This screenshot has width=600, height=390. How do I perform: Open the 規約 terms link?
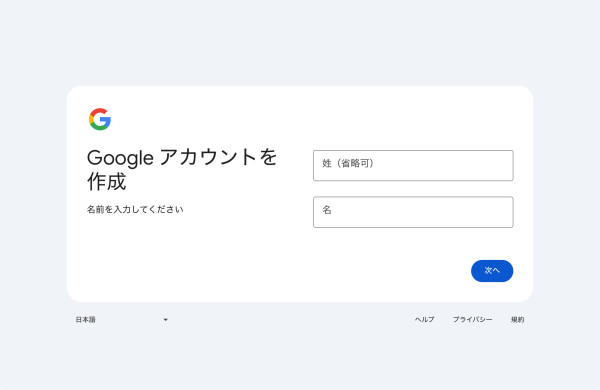coord(517,319)
